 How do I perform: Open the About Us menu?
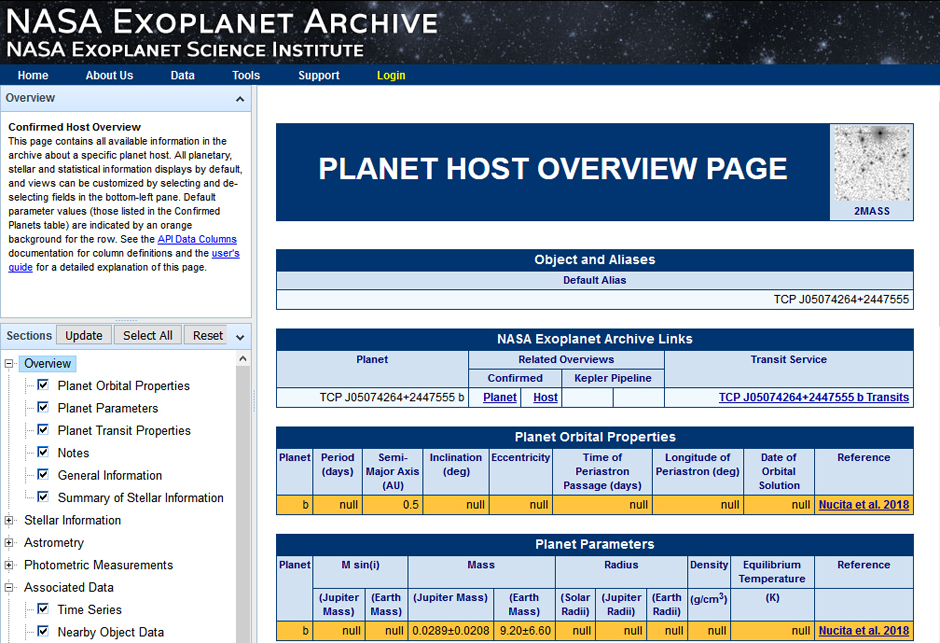(109, 76)
